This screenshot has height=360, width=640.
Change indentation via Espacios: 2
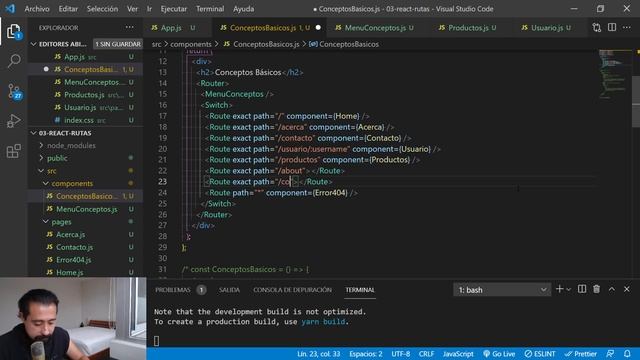click(366, 353)
